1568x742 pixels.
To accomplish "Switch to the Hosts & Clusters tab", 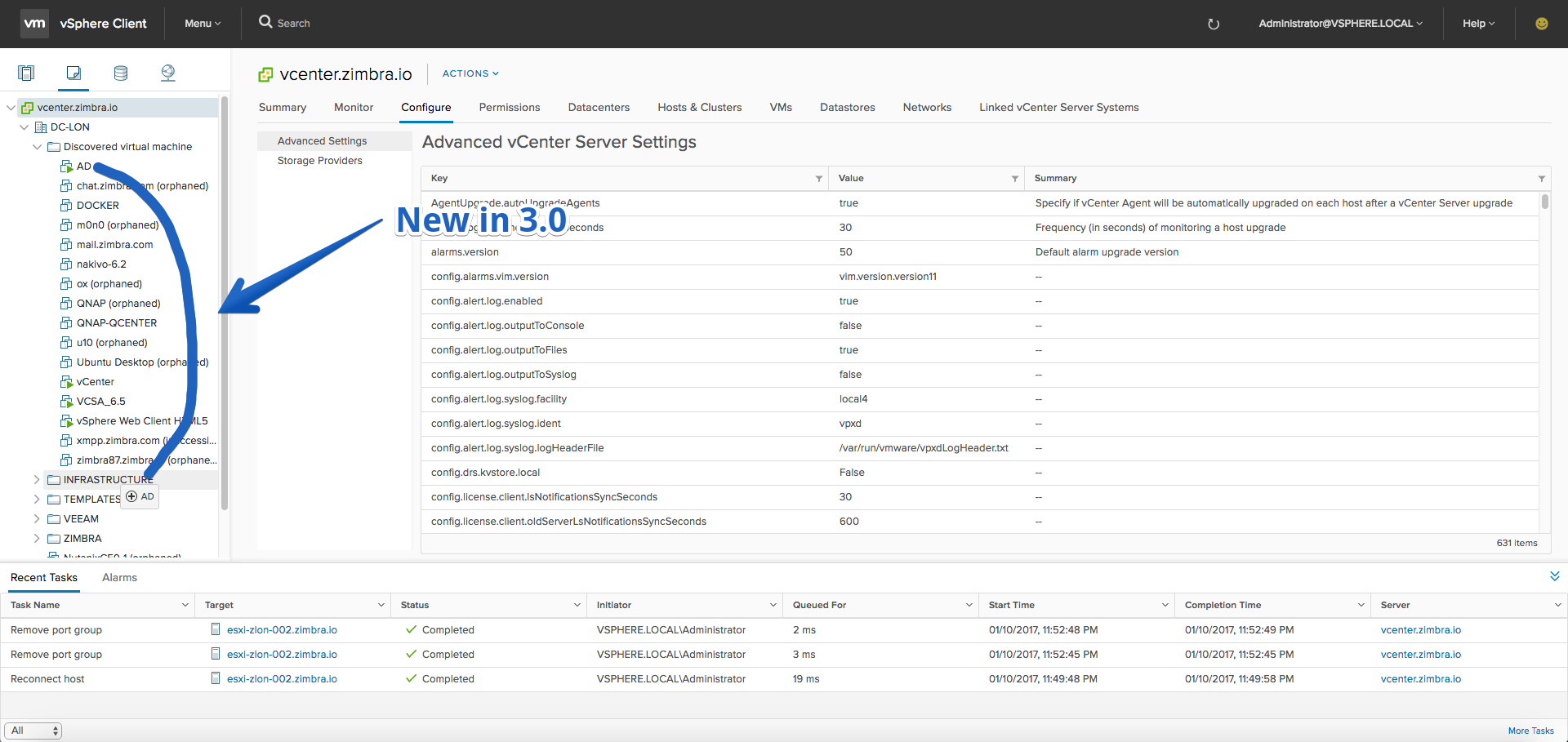I will [x=700, y=107].
